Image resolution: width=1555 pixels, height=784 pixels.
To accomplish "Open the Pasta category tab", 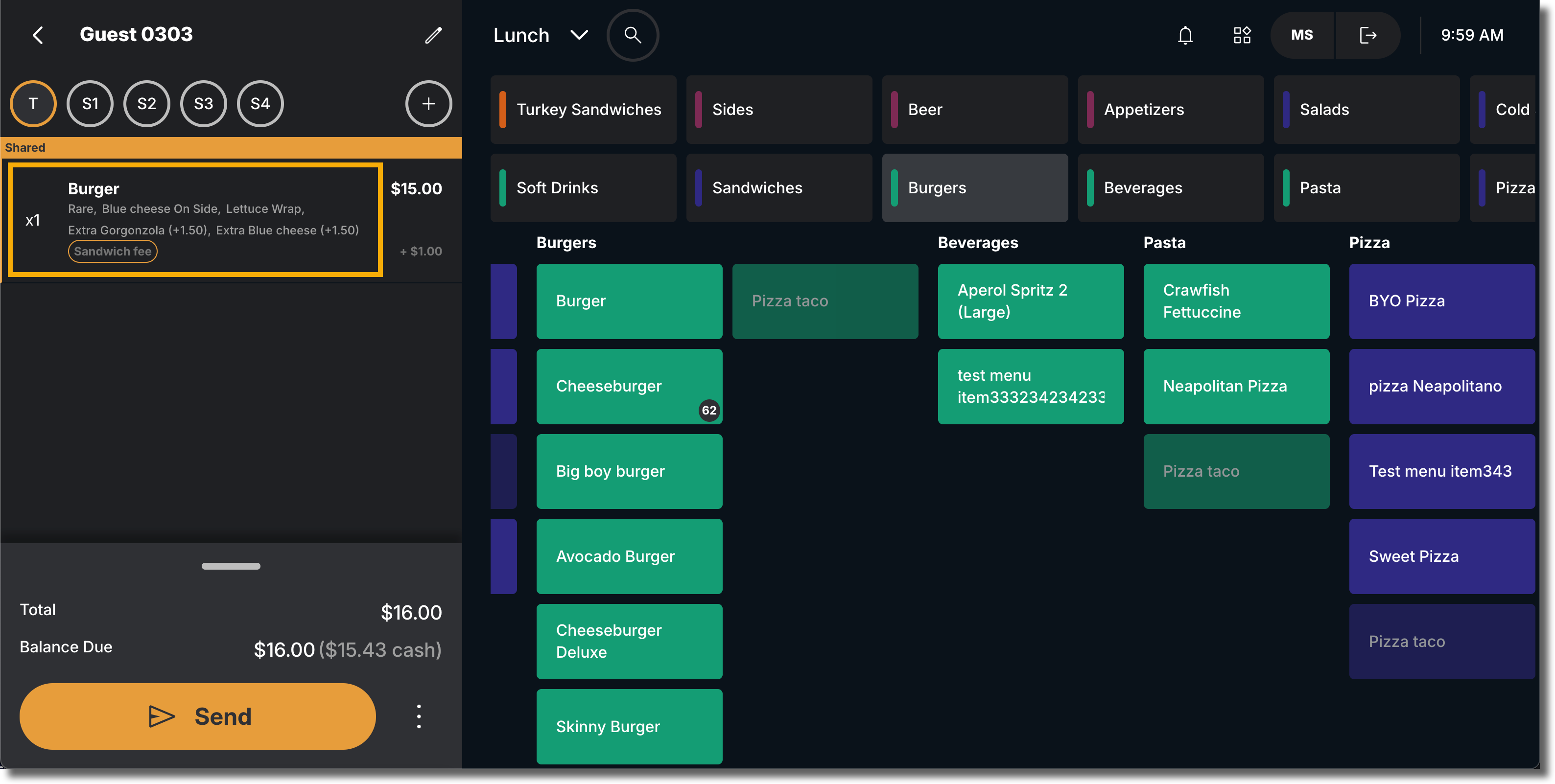I will click(x=1367, y=188).
